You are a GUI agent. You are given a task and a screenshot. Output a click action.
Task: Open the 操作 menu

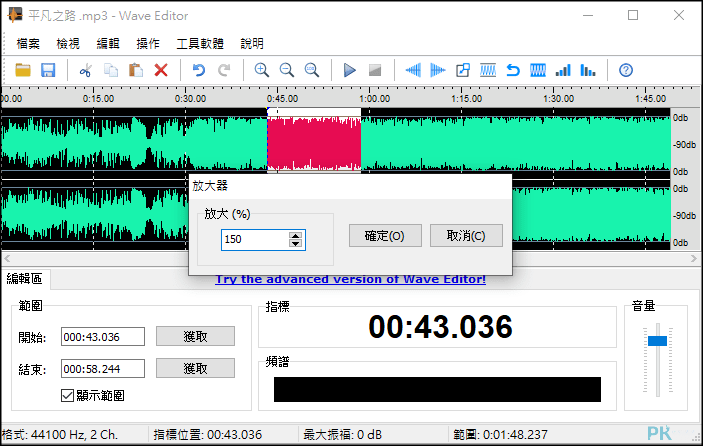(148, 43)
